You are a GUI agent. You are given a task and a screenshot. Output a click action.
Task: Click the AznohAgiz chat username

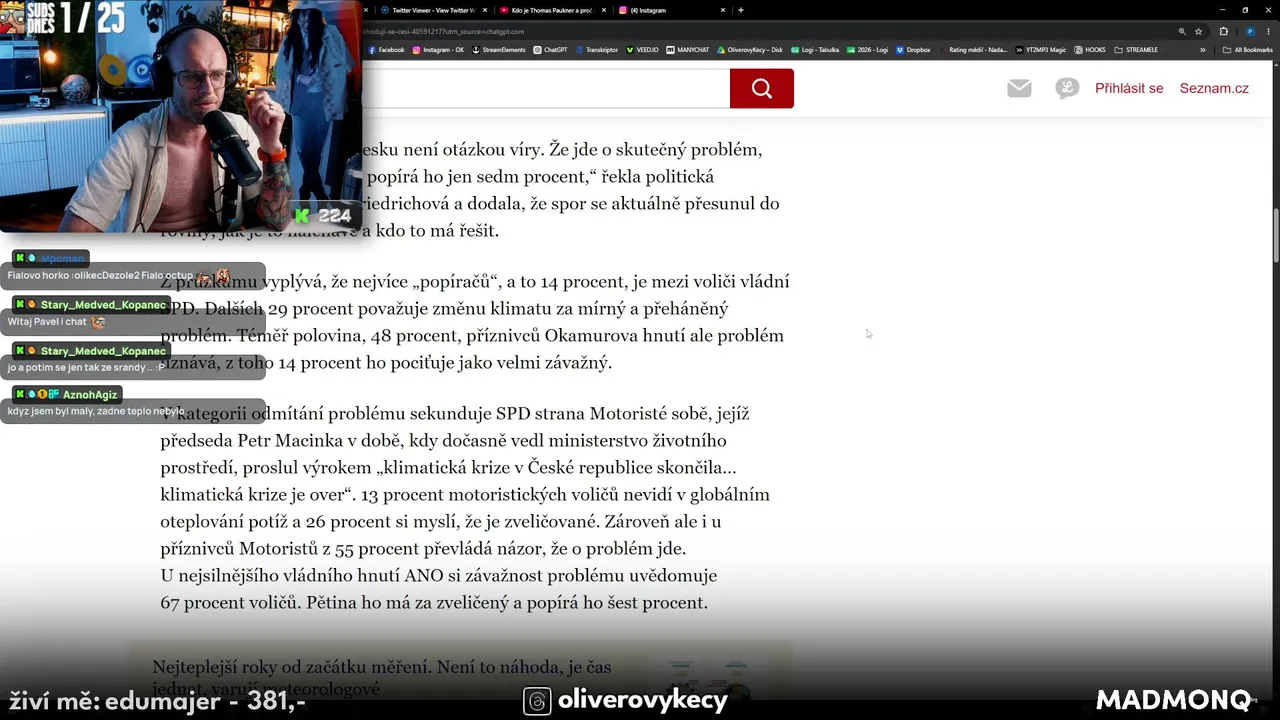click(90, 395)
